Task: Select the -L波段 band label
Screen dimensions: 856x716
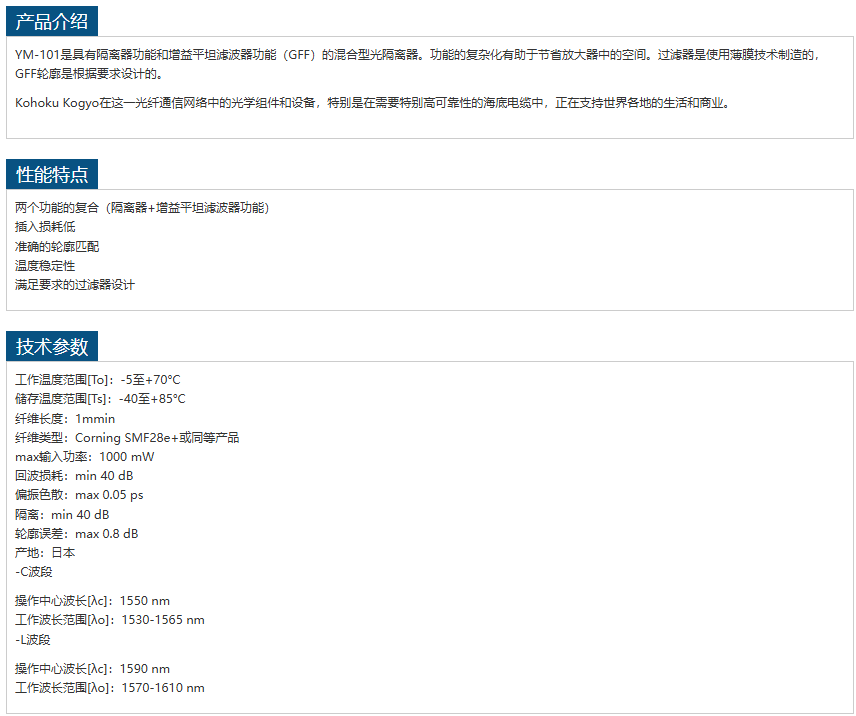Action: pyautogui.click(x=33, y=639)
